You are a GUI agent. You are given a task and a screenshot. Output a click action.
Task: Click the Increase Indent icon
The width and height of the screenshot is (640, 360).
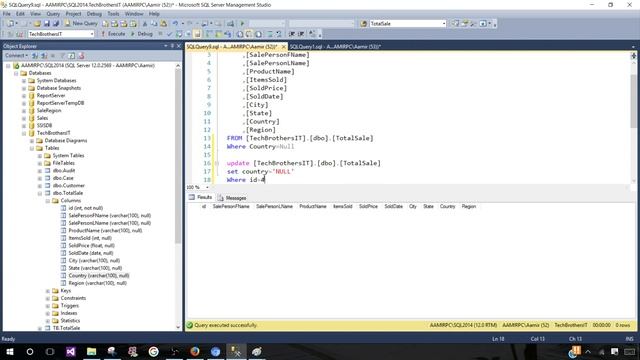click(x=301, y=34)
